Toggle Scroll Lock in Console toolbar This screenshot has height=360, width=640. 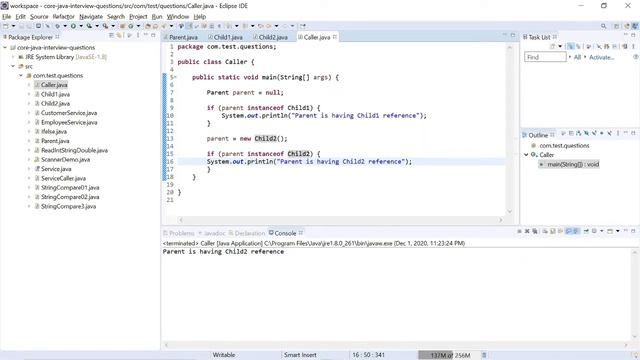pos(553,231)
